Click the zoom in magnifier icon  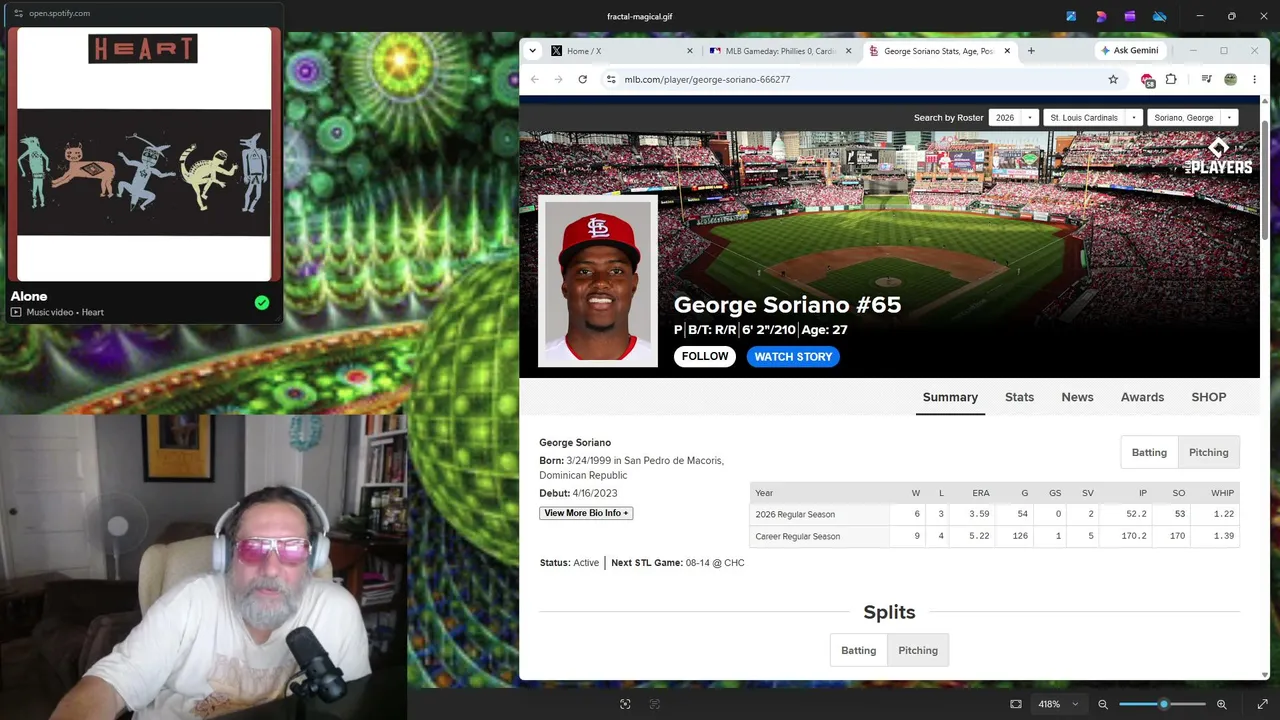click(x=1221, y=704)
